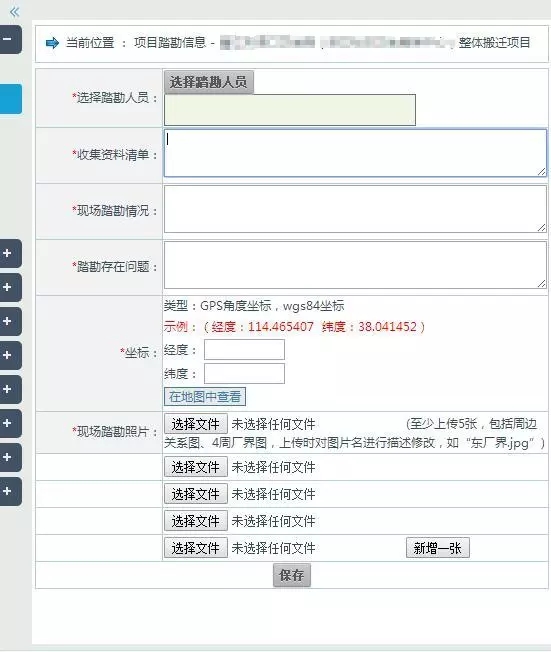The height and width of the screenshot is (652, 551).
Task: Click the 选择踏勘人员 button
Action: pyautogui.click(x=209, y=82)
